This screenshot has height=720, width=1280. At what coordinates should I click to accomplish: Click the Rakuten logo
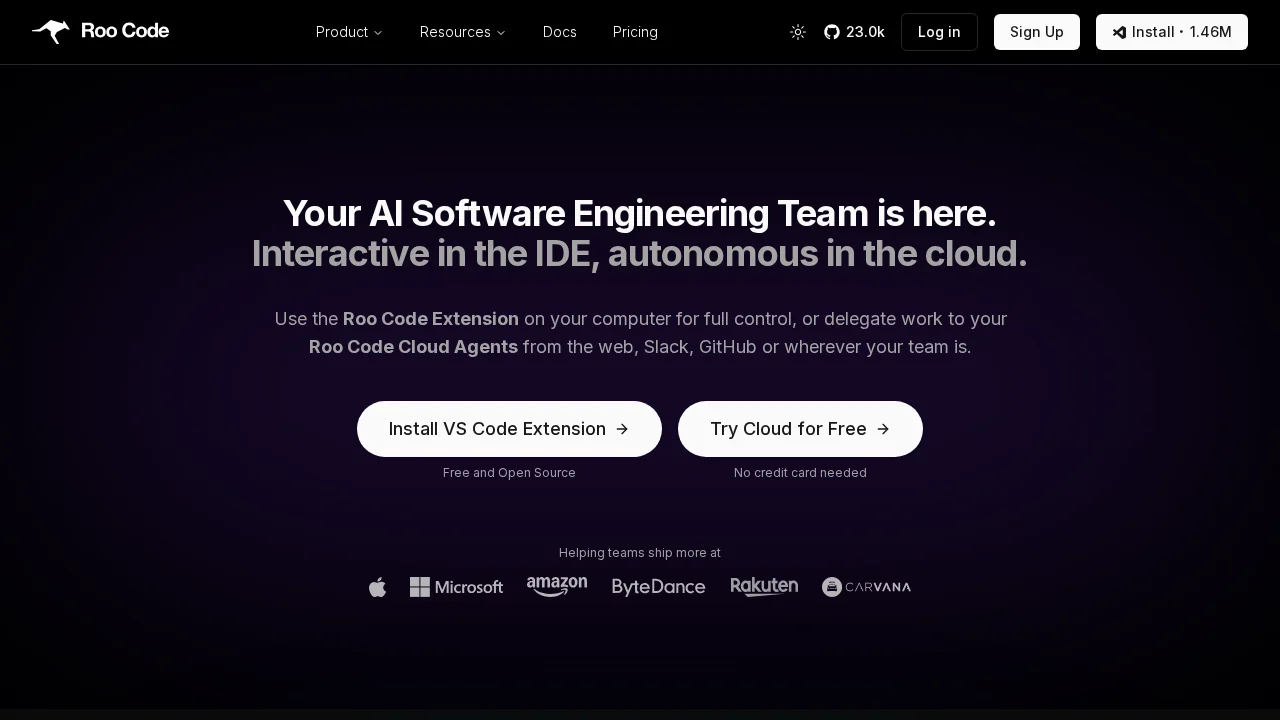(x=764, y=587)
